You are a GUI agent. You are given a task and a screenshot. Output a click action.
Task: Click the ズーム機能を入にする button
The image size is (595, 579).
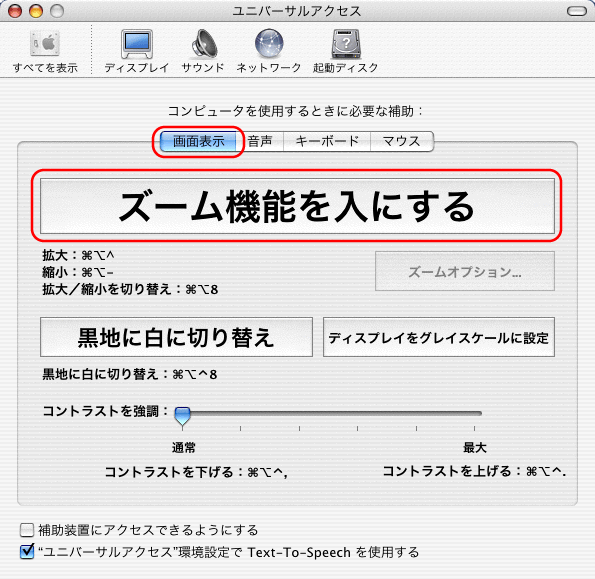point(297,206)
